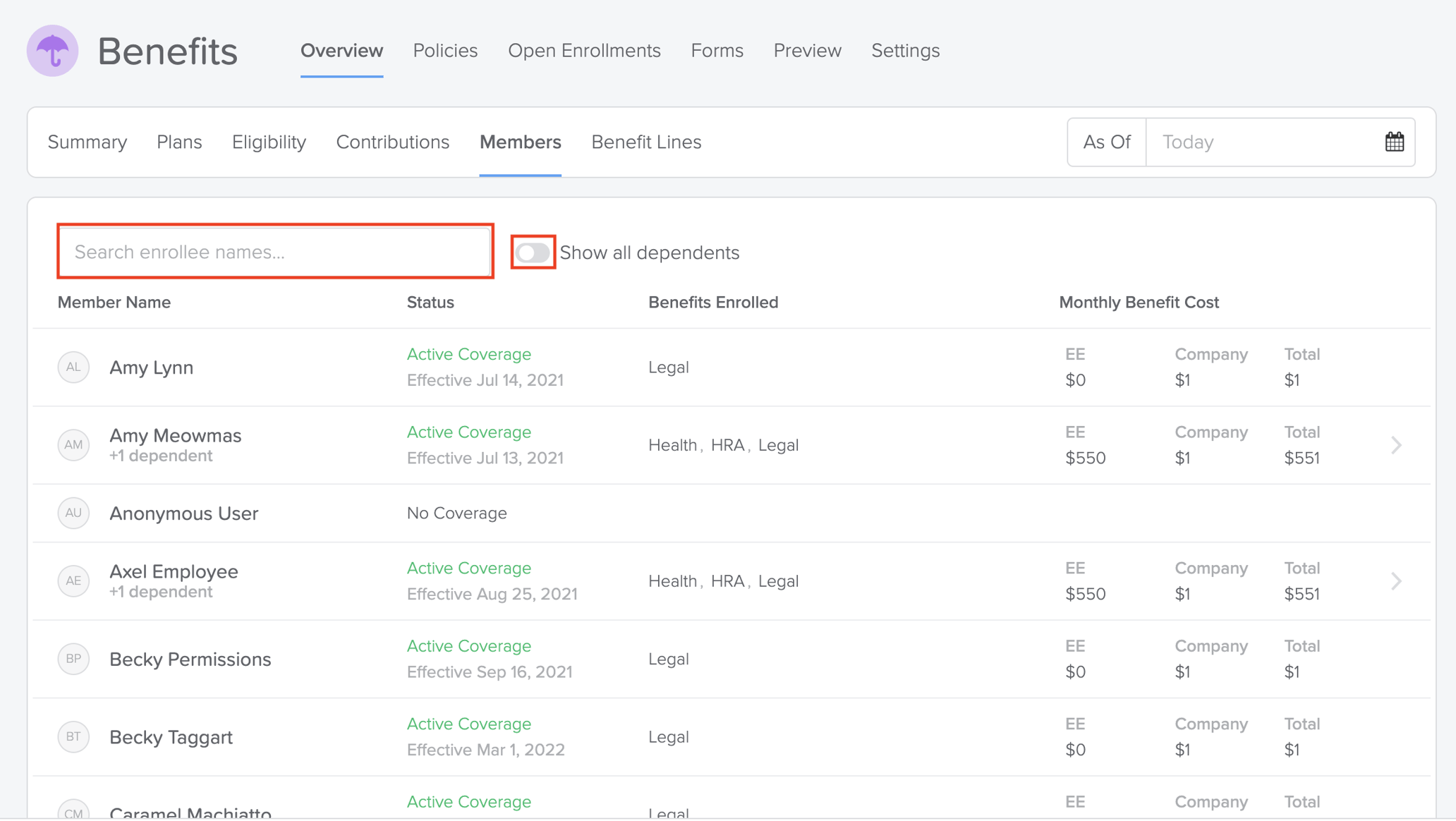Click the Search enrollee names field
Image resolution: width=1456 pixels, height=821 pixels.
coord(275,252)
